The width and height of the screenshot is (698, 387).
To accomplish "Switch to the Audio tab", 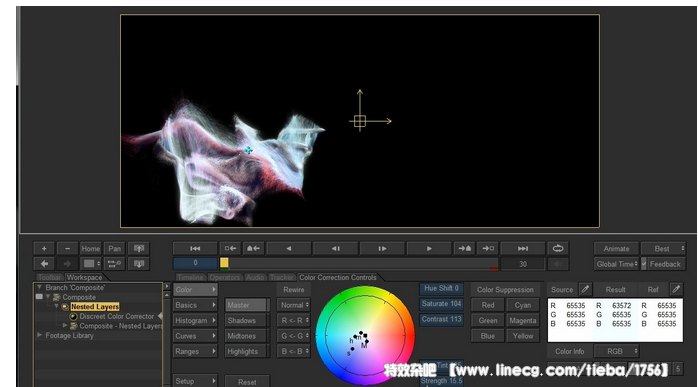I will (255, 277).
